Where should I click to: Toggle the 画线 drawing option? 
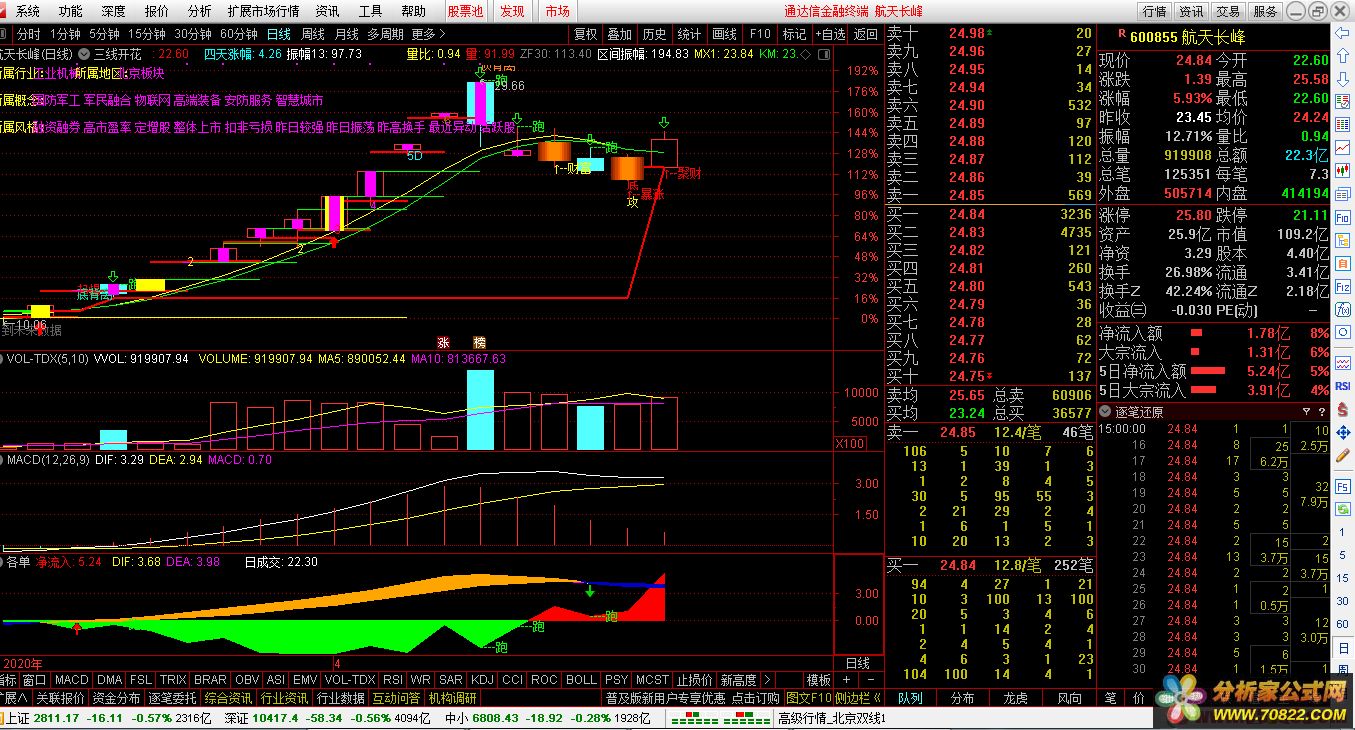[724, 33]
